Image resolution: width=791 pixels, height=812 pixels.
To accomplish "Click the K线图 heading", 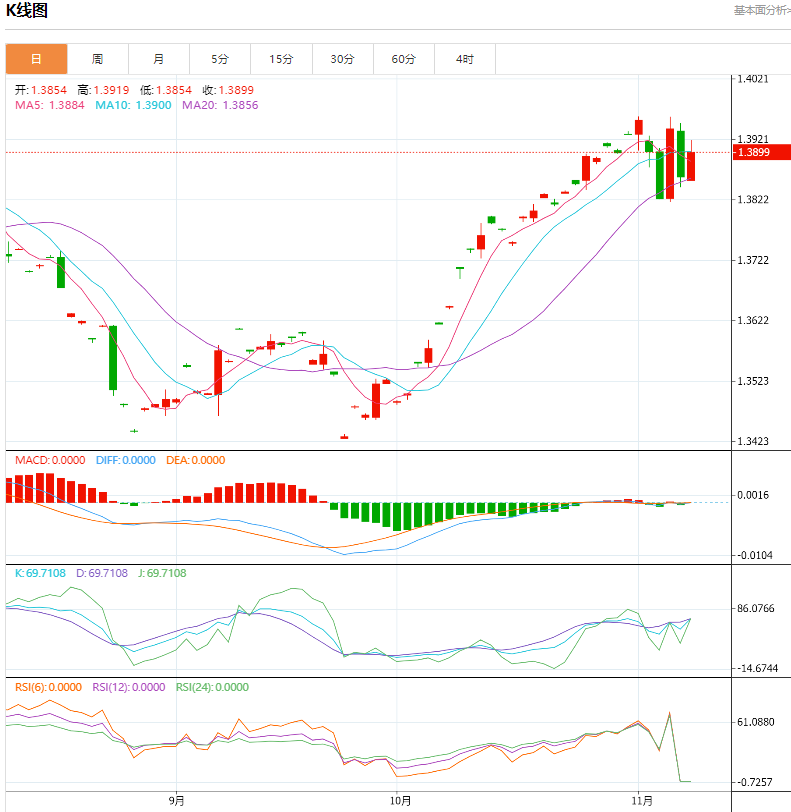I will tap(27, 10).
